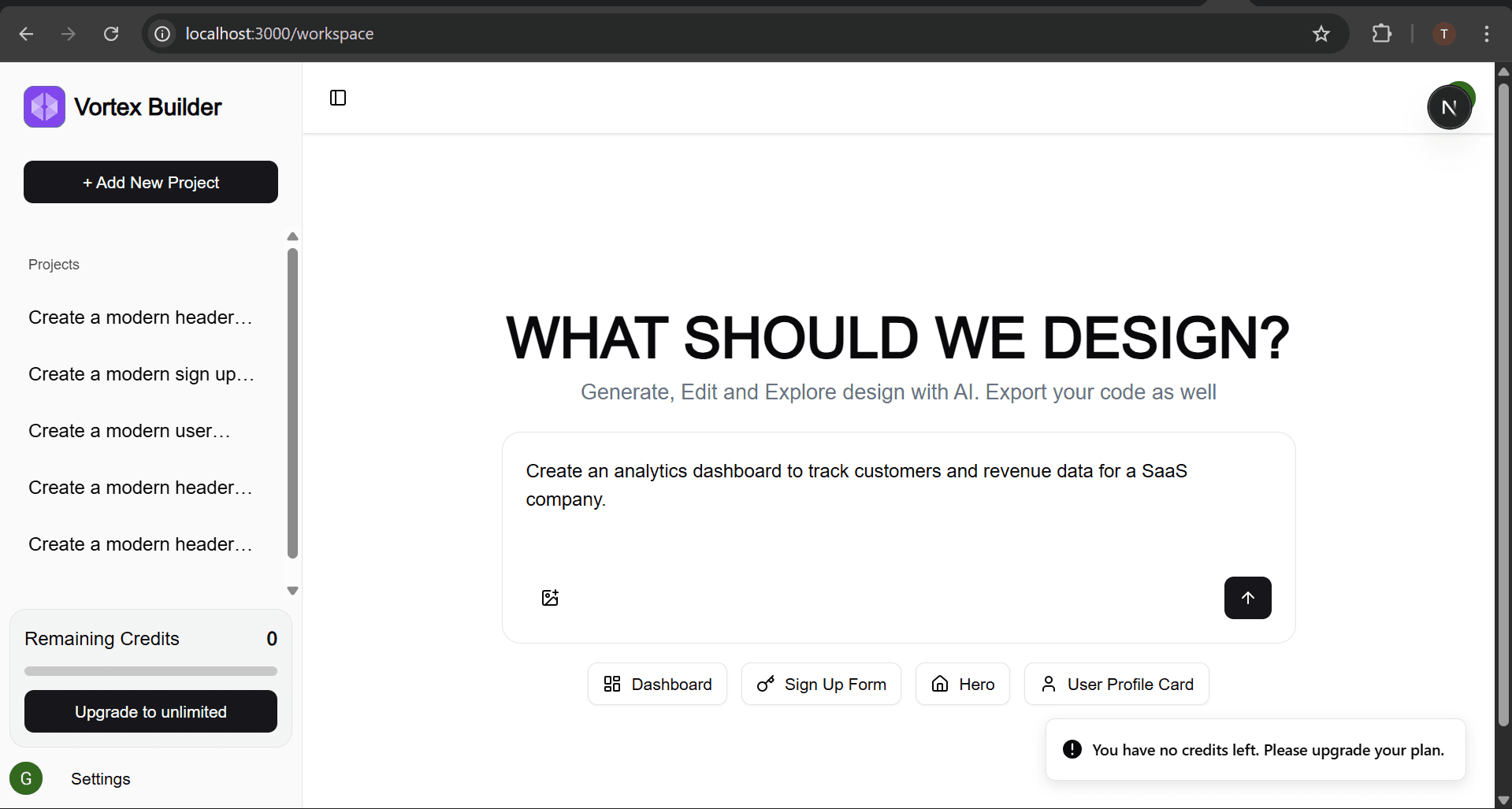Toggle the sidebar panel icon
Viewport: 1512px width, 809px height.
(x=337, y=98)
